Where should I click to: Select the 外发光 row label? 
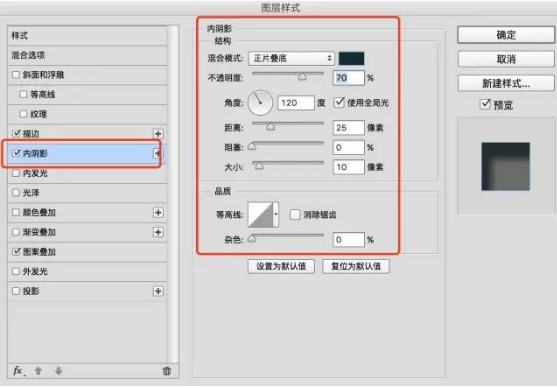(x=35, y=271)
